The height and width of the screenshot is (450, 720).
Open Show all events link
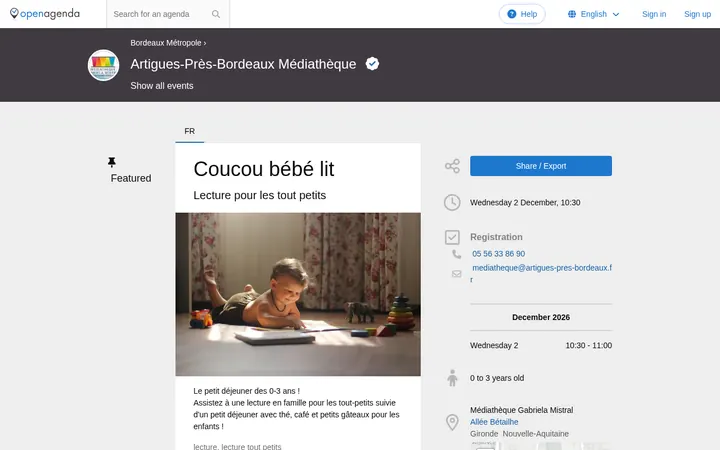tap(162, 86)
